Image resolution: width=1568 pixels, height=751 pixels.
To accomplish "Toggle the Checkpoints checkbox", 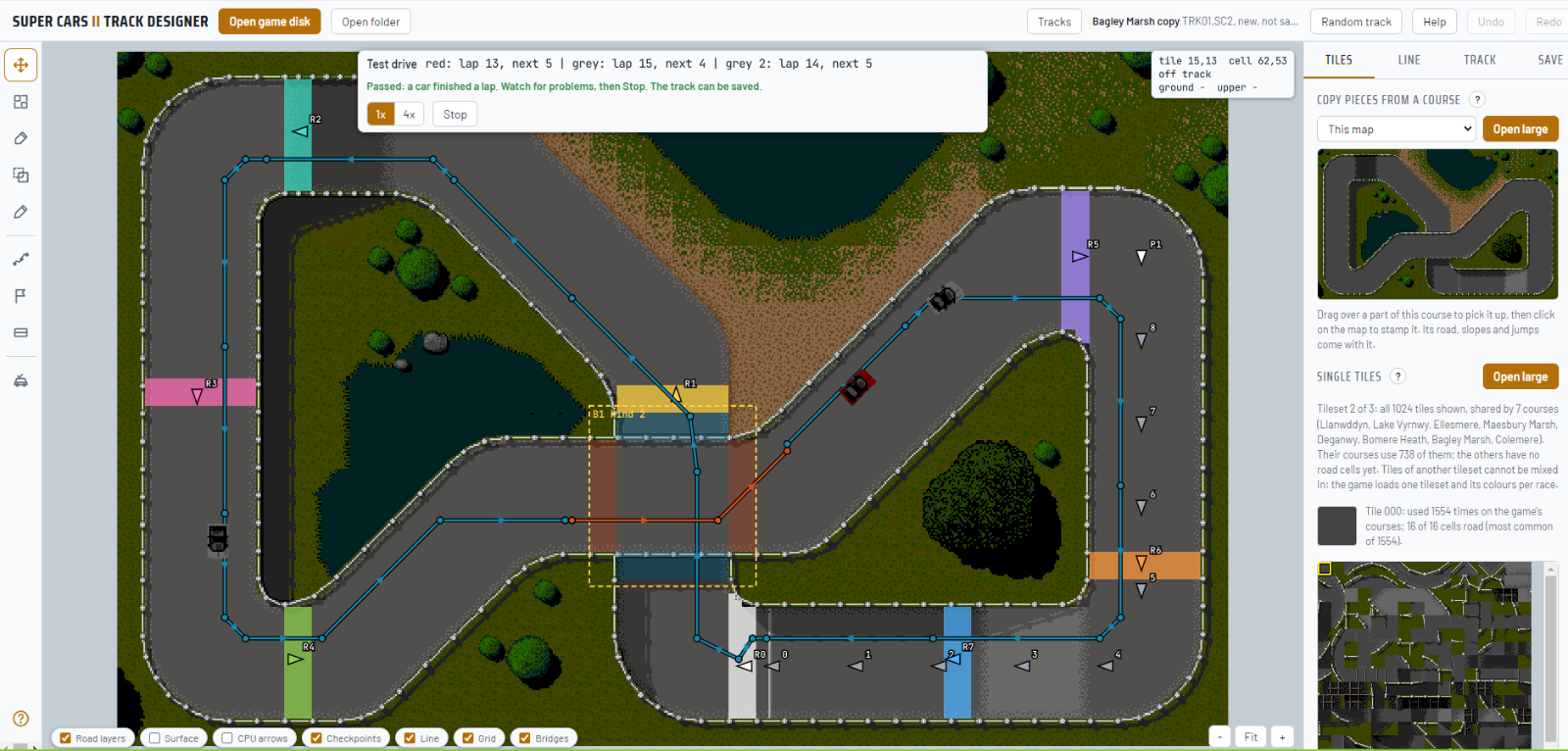I will [x=316, y=738].
